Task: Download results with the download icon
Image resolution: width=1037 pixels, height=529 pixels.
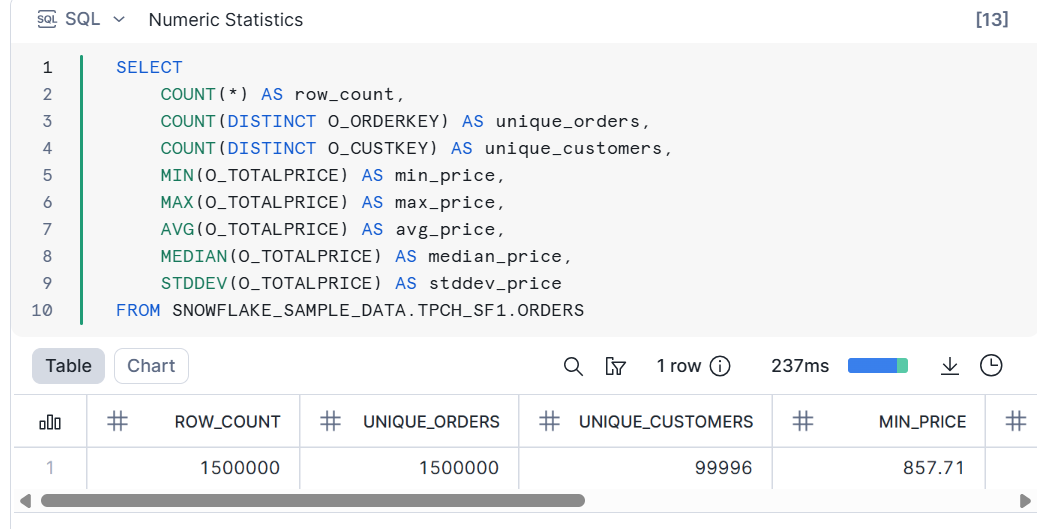Action: pos(950,366)
